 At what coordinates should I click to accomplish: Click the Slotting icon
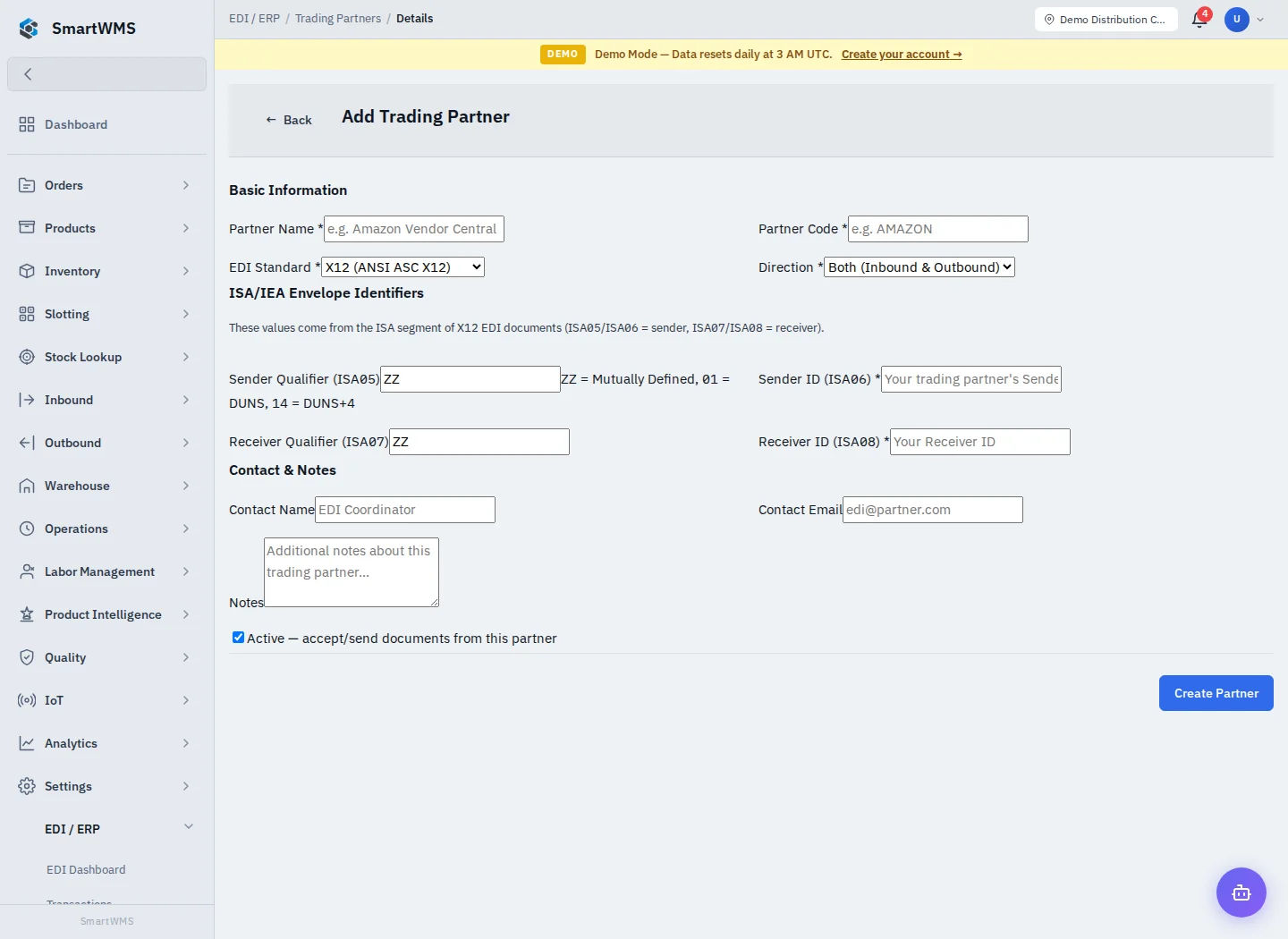pyautogui.click(x=27, y=314)
